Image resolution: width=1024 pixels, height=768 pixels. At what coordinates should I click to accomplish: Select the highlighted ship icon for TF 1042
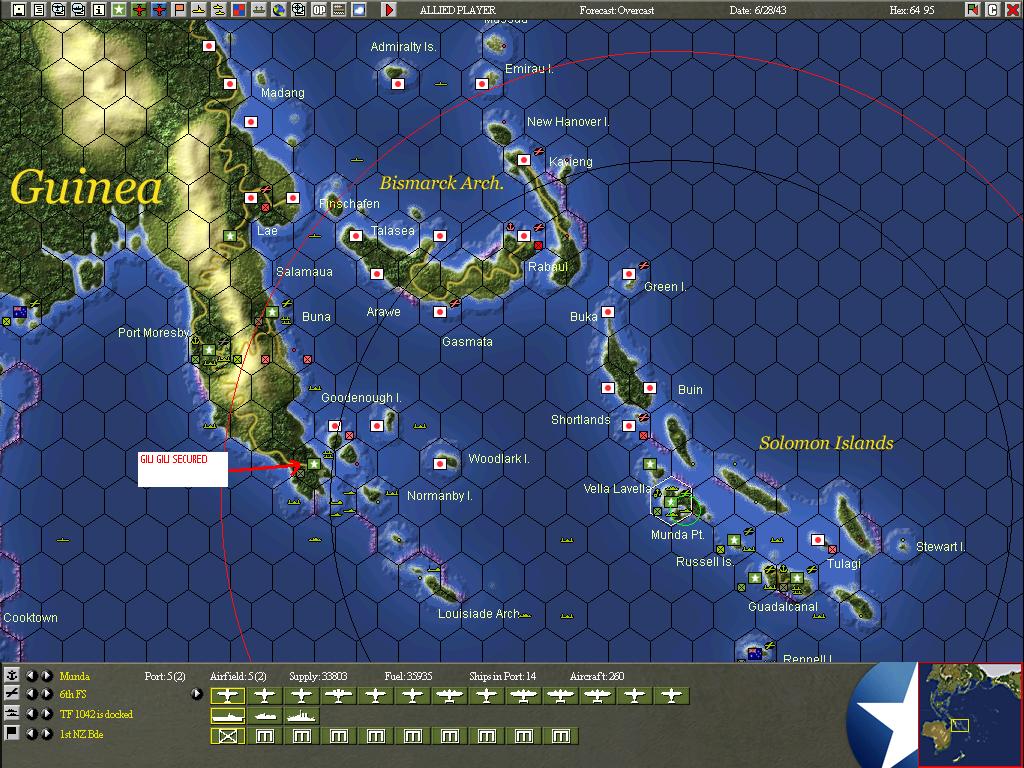(x=228, y=716)
